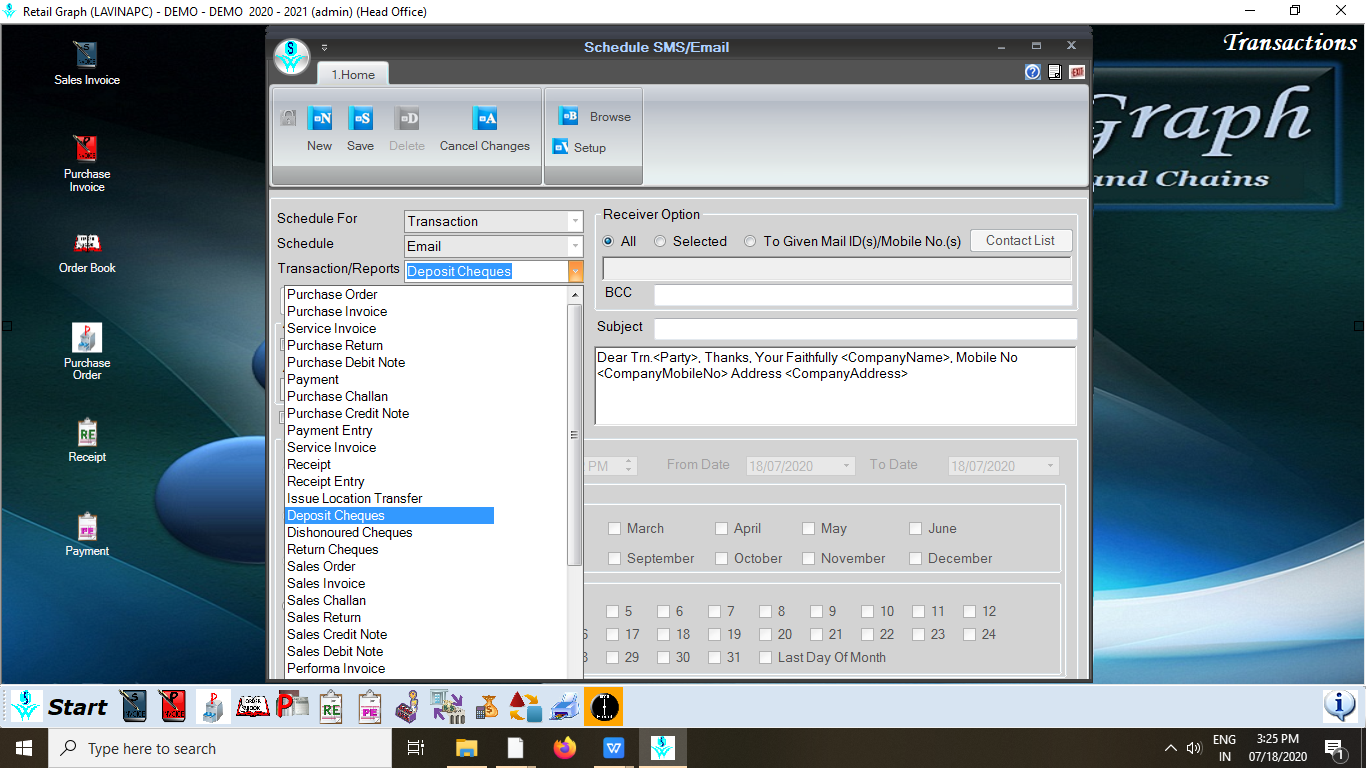The image size is (1366, 768).
Task: Choose Dishonoured Cheques in the dropdown list
Action: point(350,532)
